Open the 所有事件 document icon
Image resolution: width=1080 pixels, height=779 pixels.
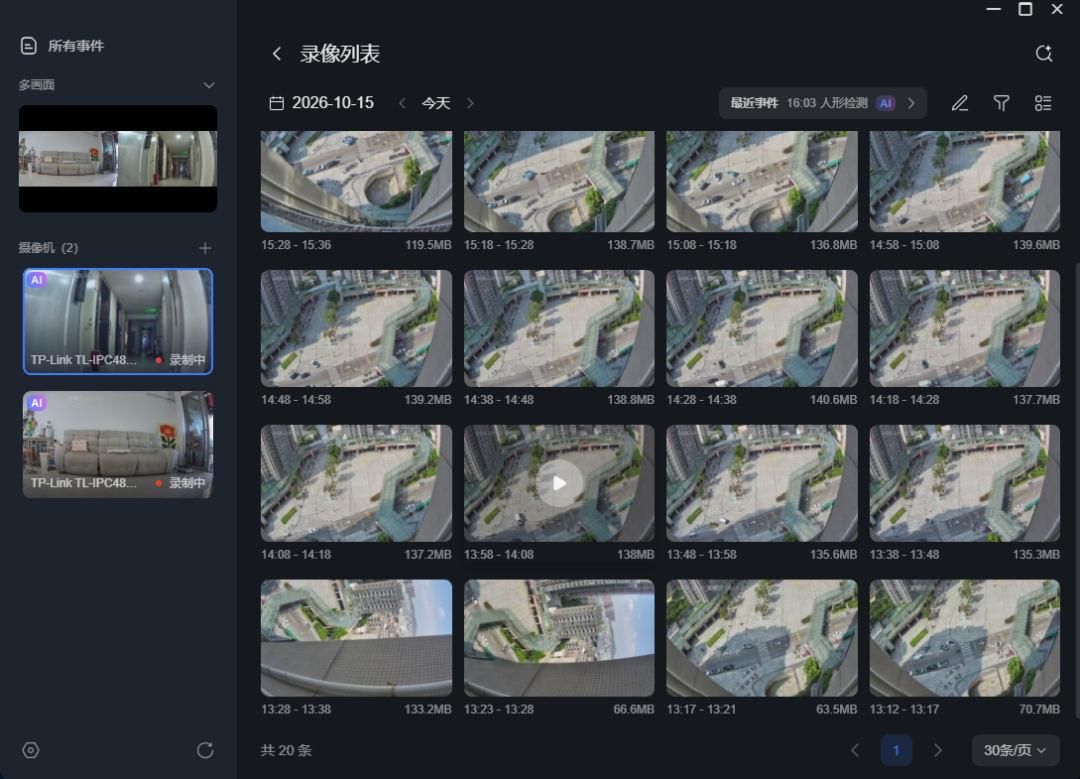pyautogui.click(x=28, y=45)
